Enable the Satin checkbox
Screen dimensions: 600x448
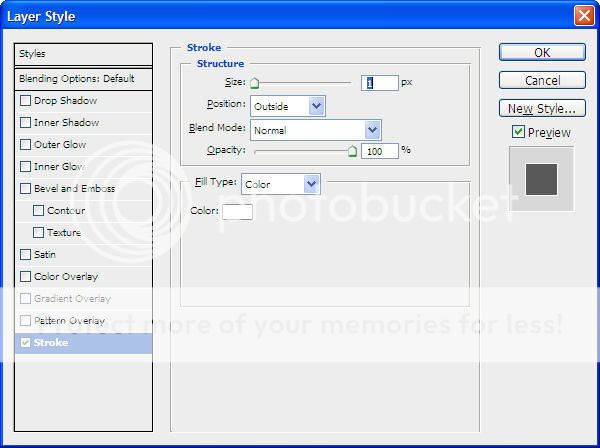click(x=26, y=255)
